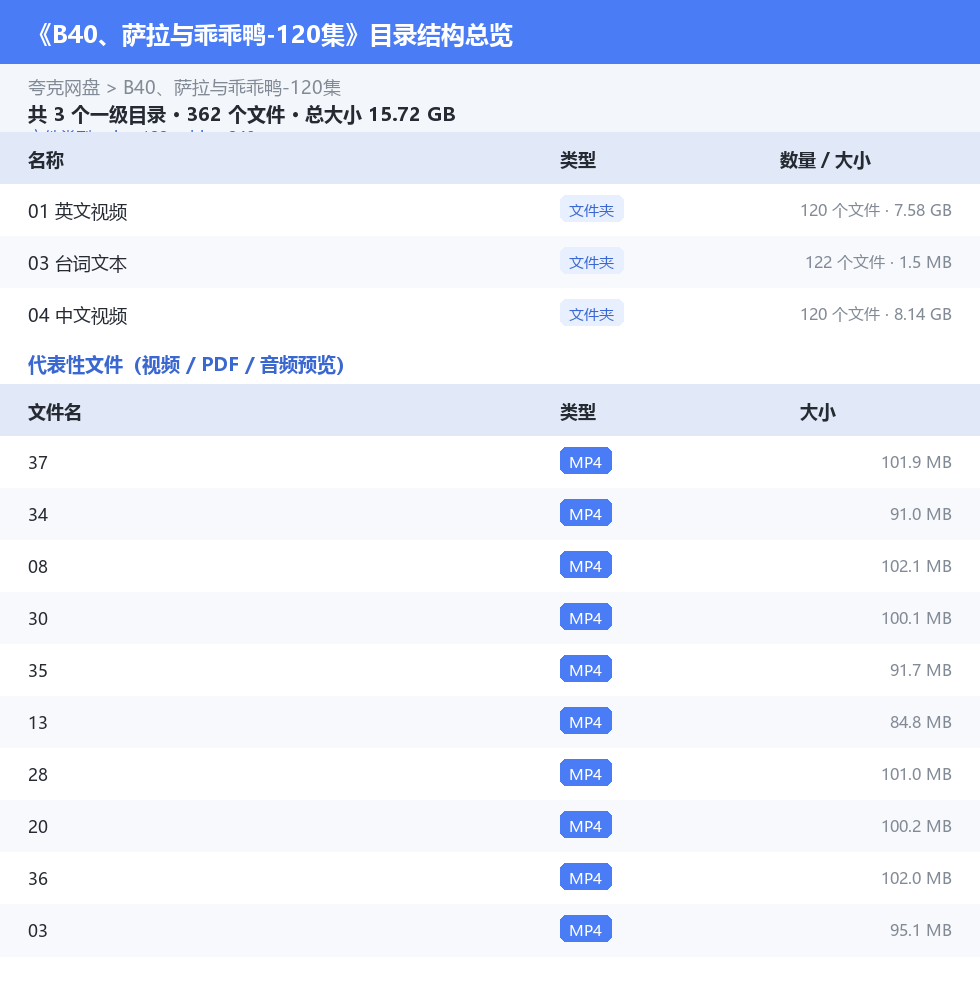Click the 文件名 column header

click(x=55, y=412)
